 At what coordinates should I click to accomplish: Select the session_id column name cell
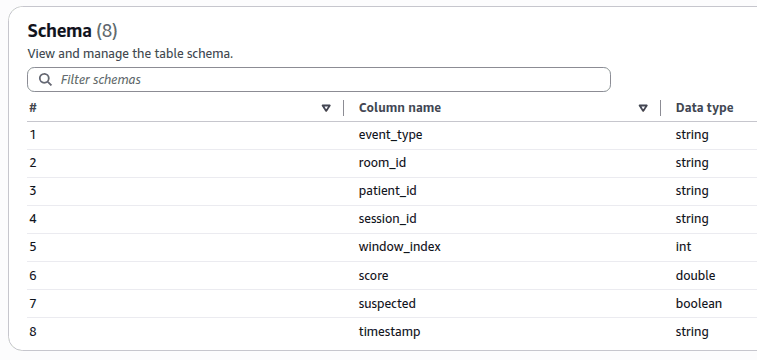(x=388, y=219)
